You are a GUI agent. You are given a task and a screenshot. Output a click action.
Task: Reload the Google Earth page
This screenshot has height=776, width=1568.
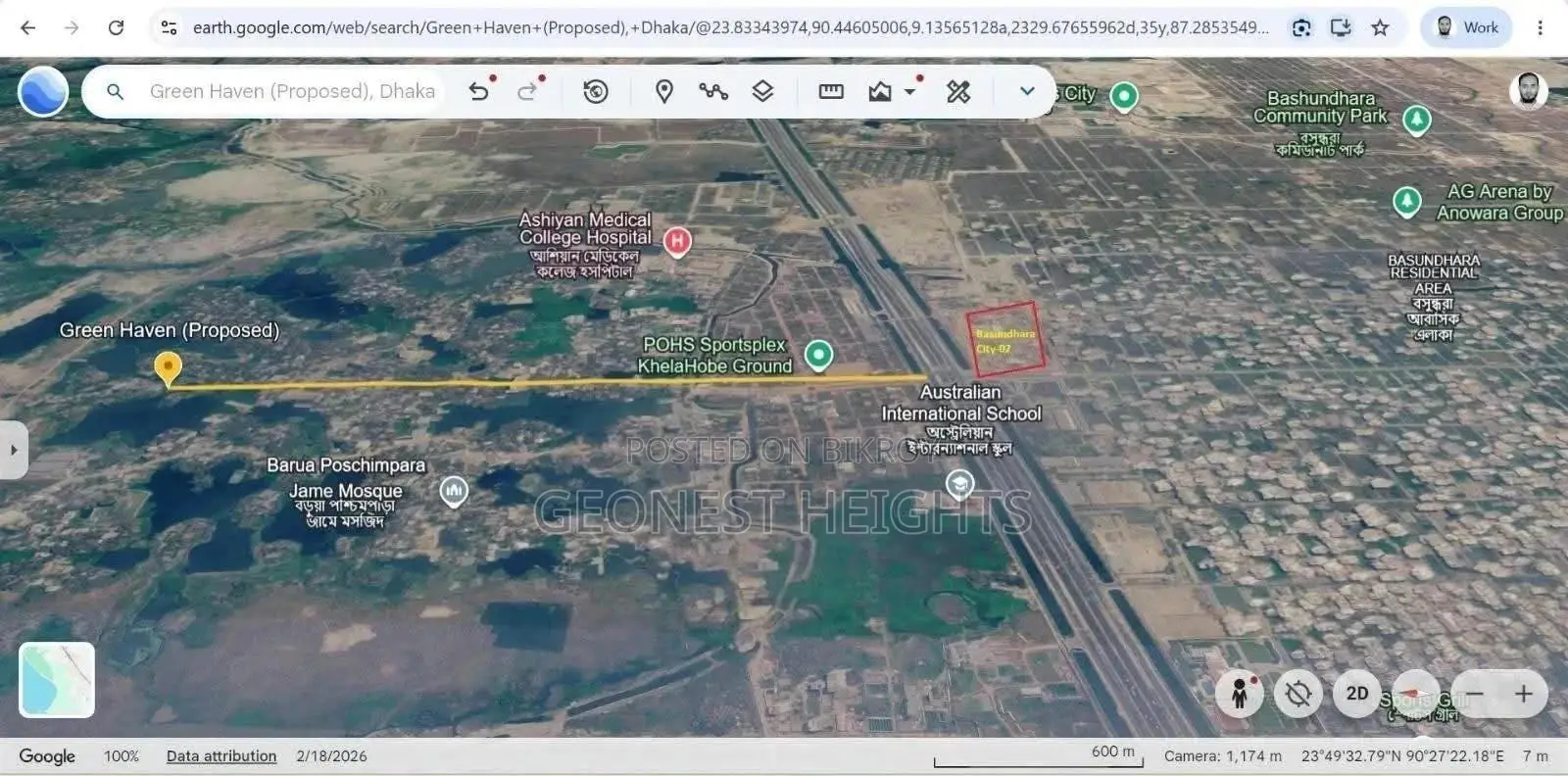(x=116, y=27)
